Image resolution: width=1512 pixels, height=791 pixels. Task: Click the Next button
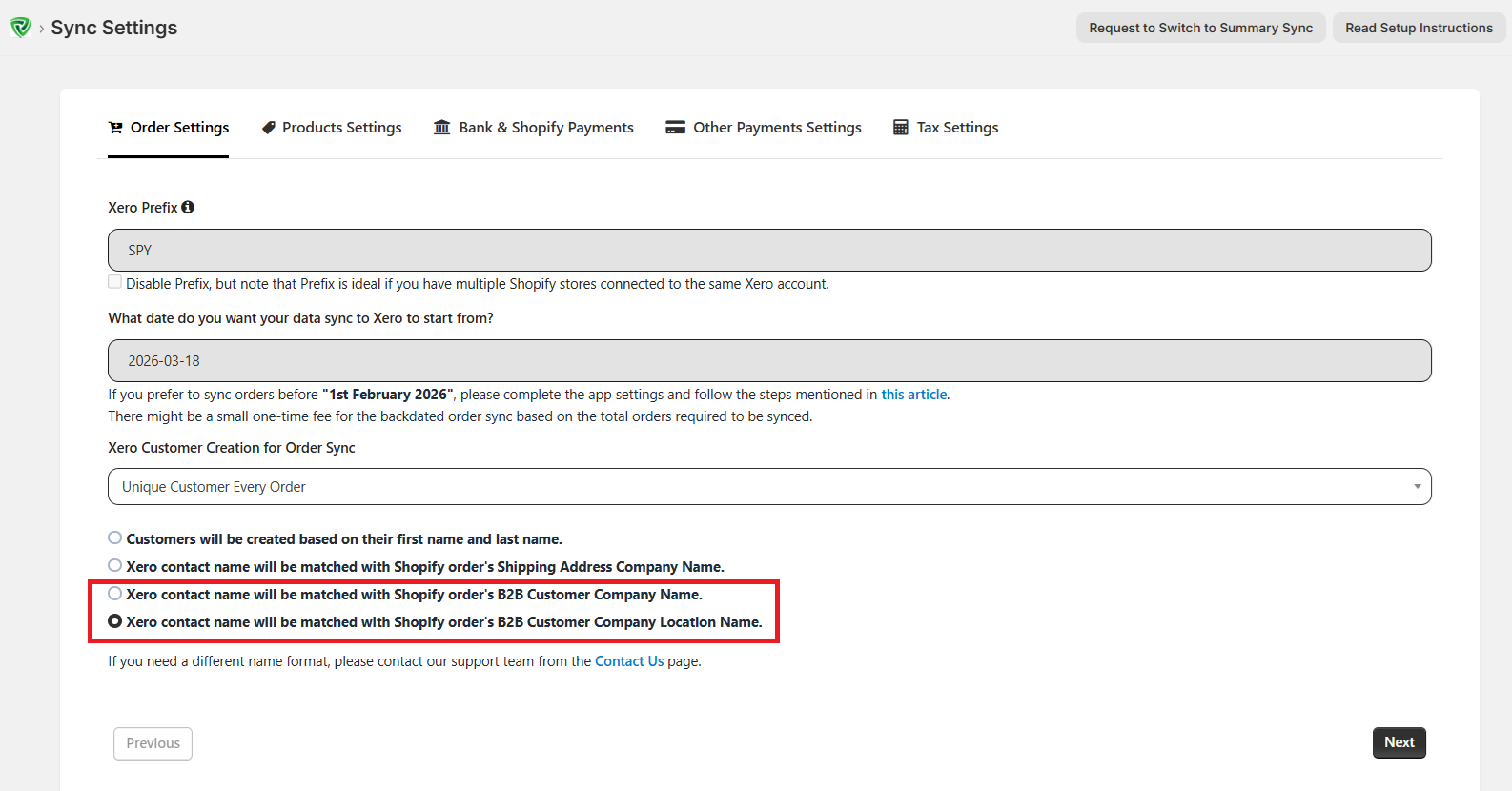point(1400,742)
